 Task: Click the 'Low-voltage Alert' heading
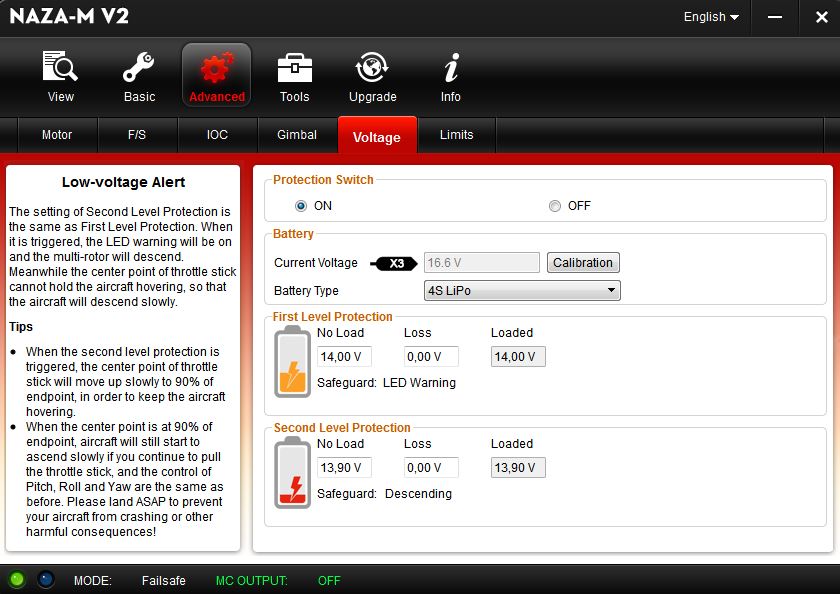point(123,182)
